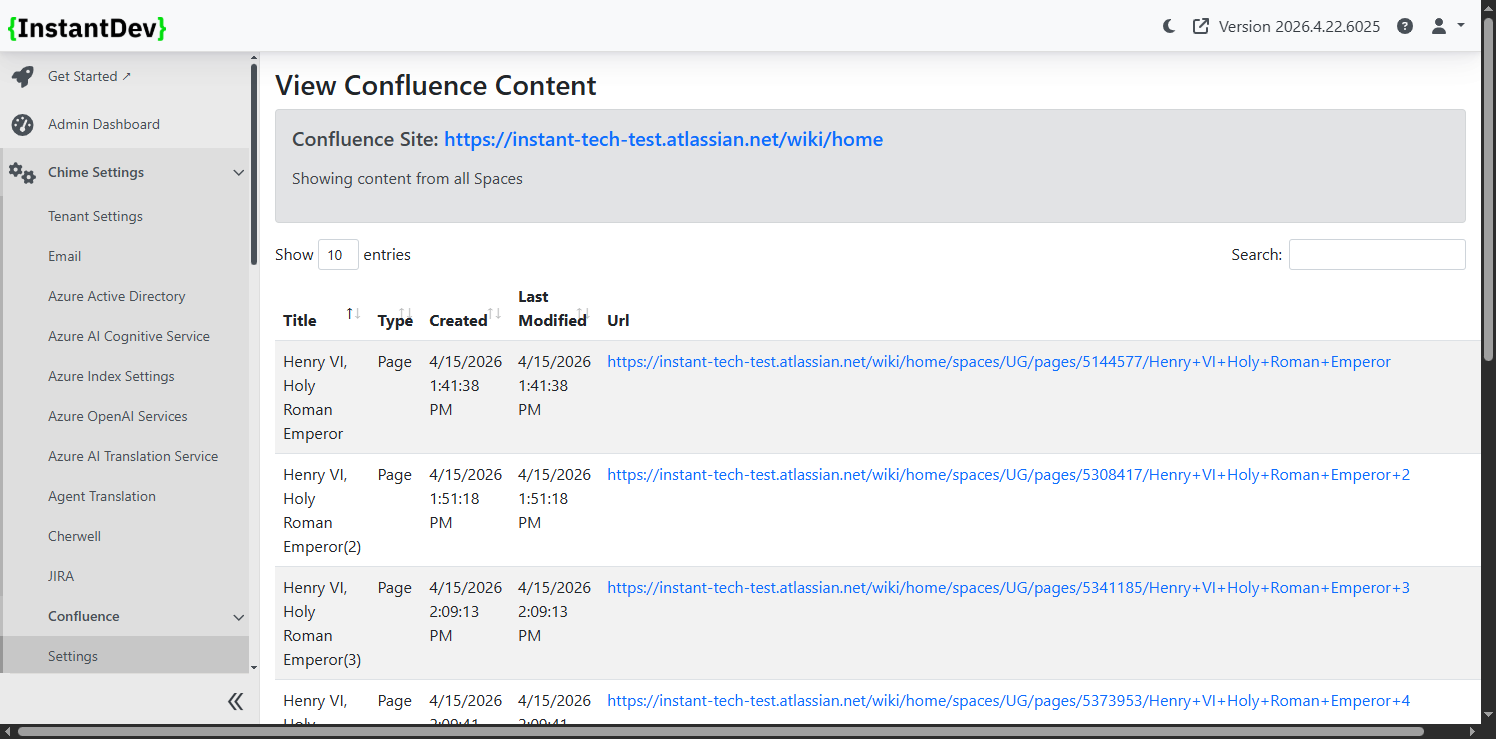Image resolution: width=1496 pixels, height=739 pixels.
Task: Click the Search input field
Action: [1377, 255]
